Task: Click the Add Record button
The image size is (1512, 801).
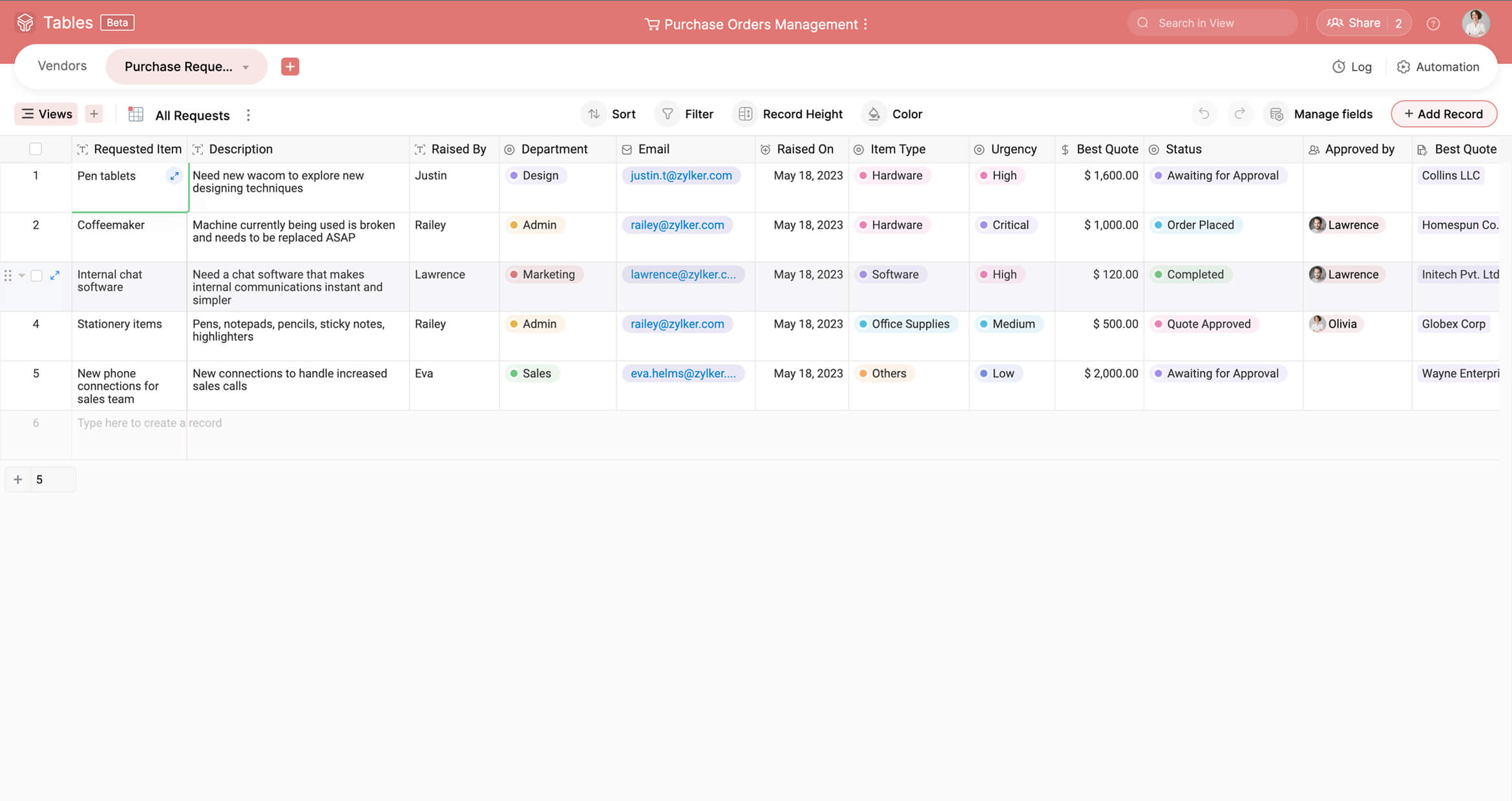Action: (1444, 114)
